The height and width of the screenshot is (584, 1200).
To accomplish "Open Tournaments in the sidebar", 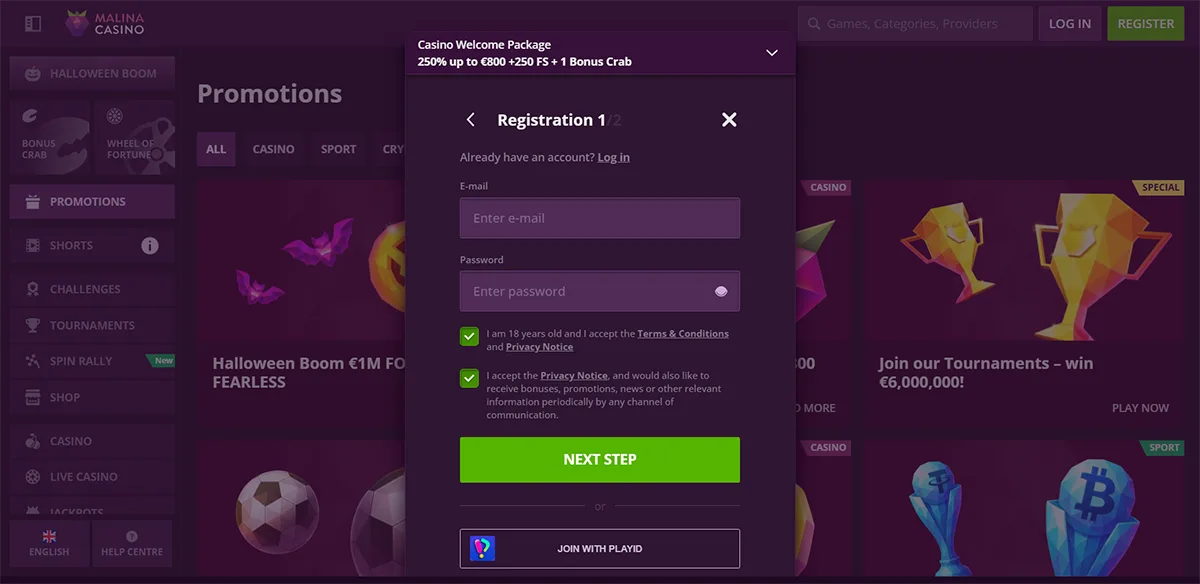I will (92, 325).
